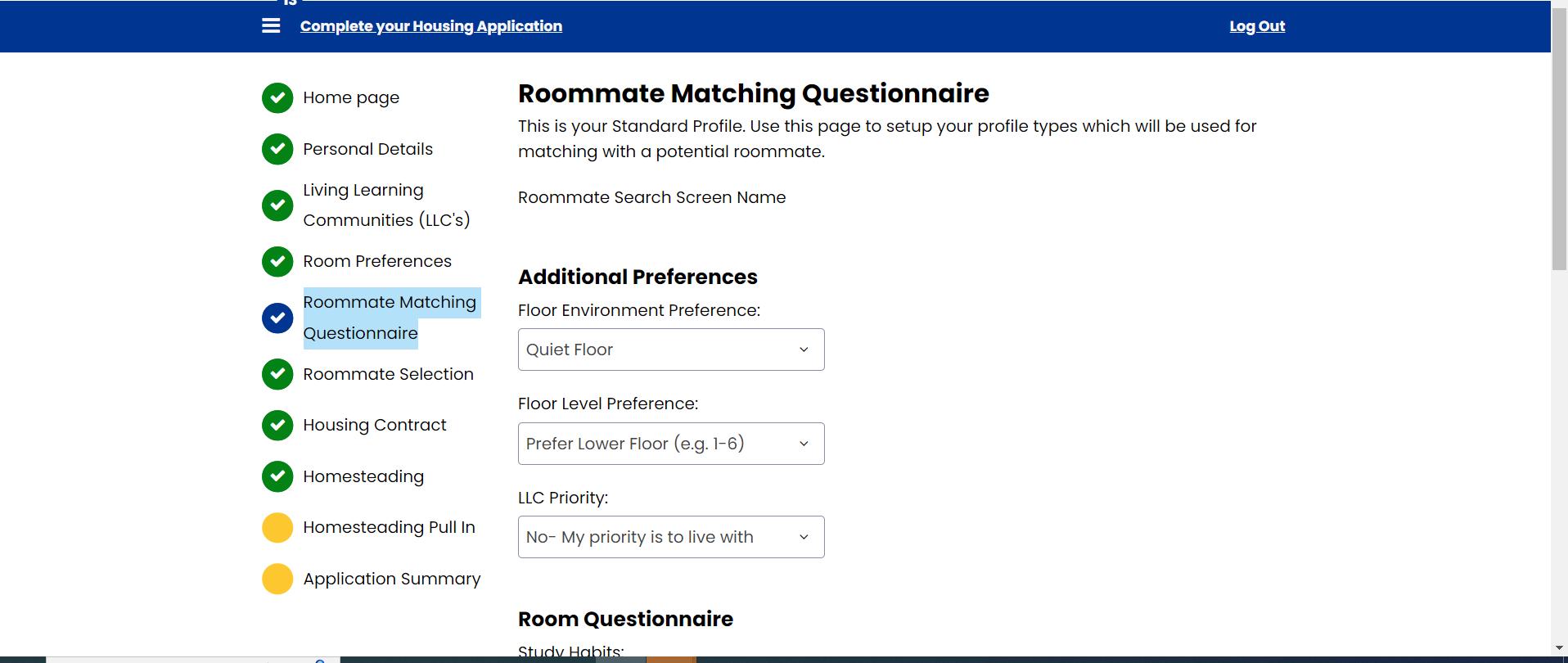The height and width of the screenshot is (663, 1568).
Task: Open the Floor Environment Preference dropdown
Action: pyautogui.click(x=671, y=350)
